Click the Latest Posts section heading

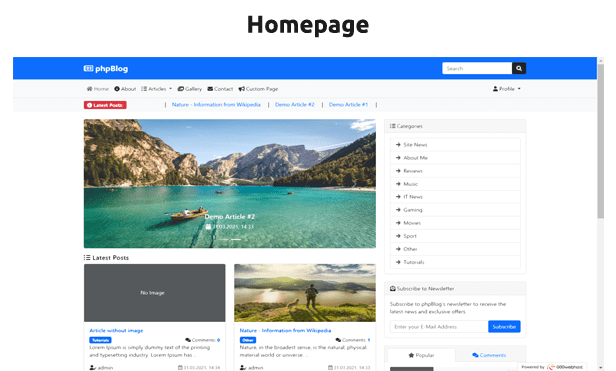tap(106, 258)
